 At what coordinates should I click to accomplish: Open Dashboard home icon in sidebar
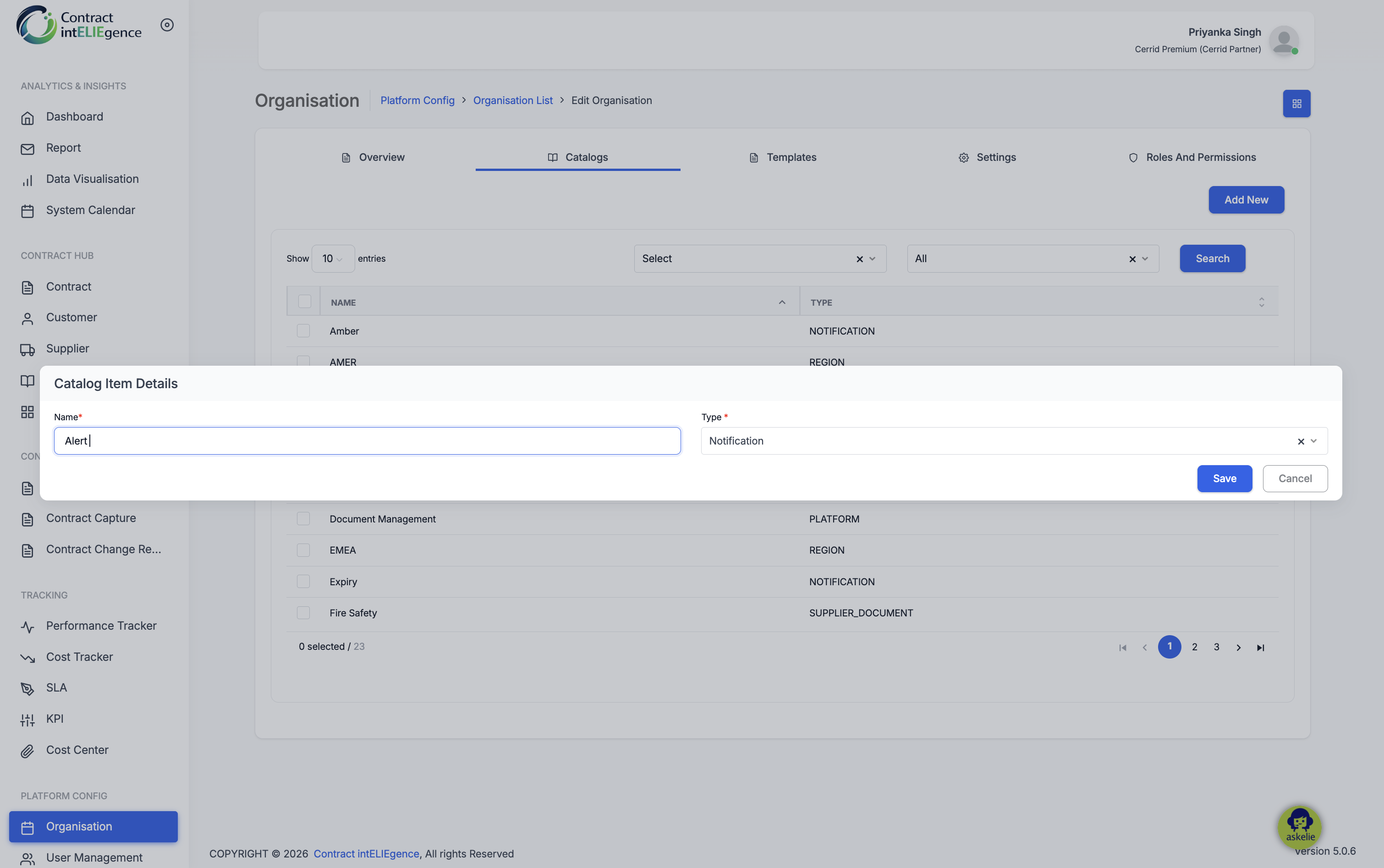(27, 118)
